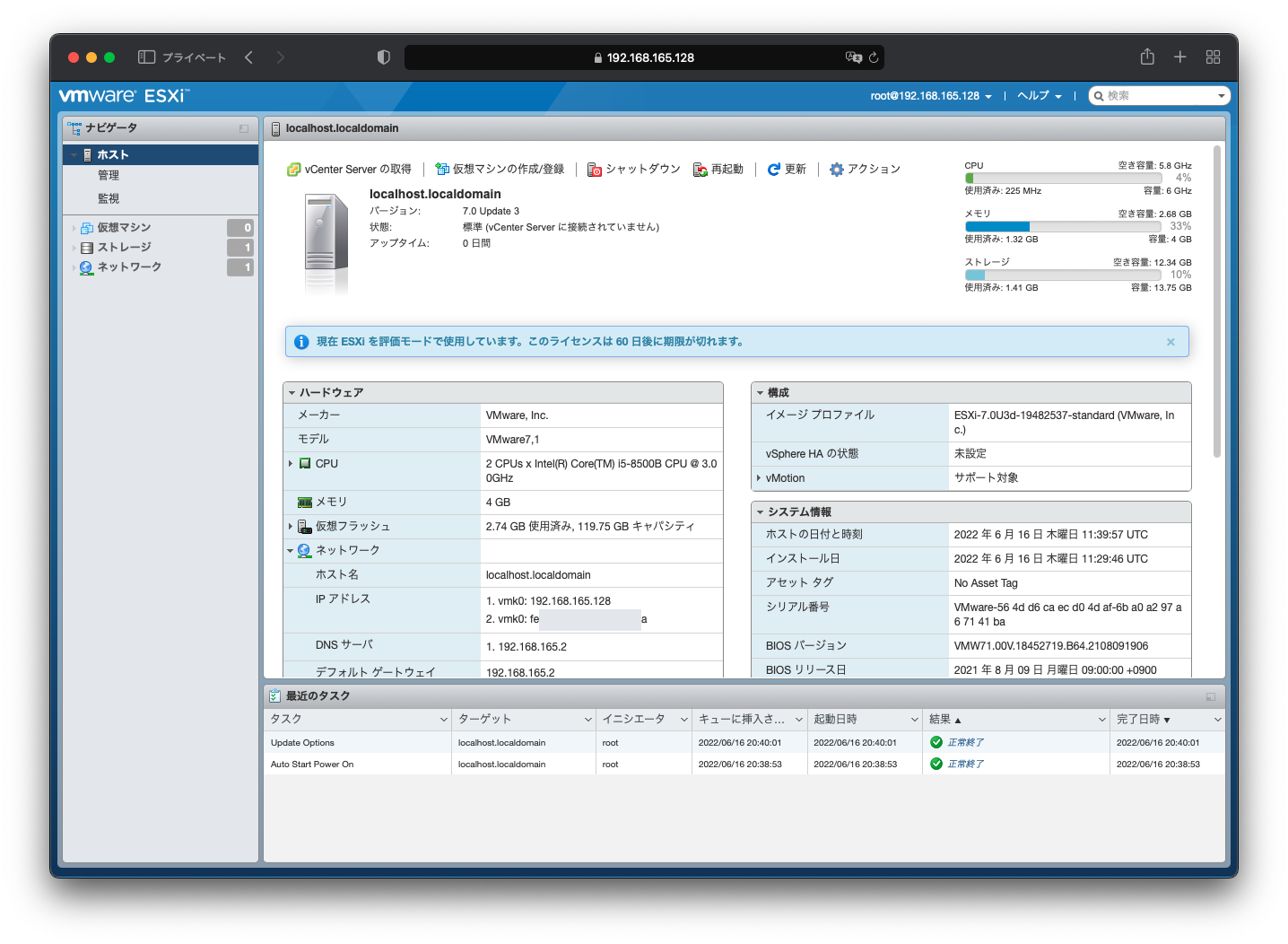The image size is (1288, 944).
Task: Expand the vMotion configuration row
Action: coord(759,478)
